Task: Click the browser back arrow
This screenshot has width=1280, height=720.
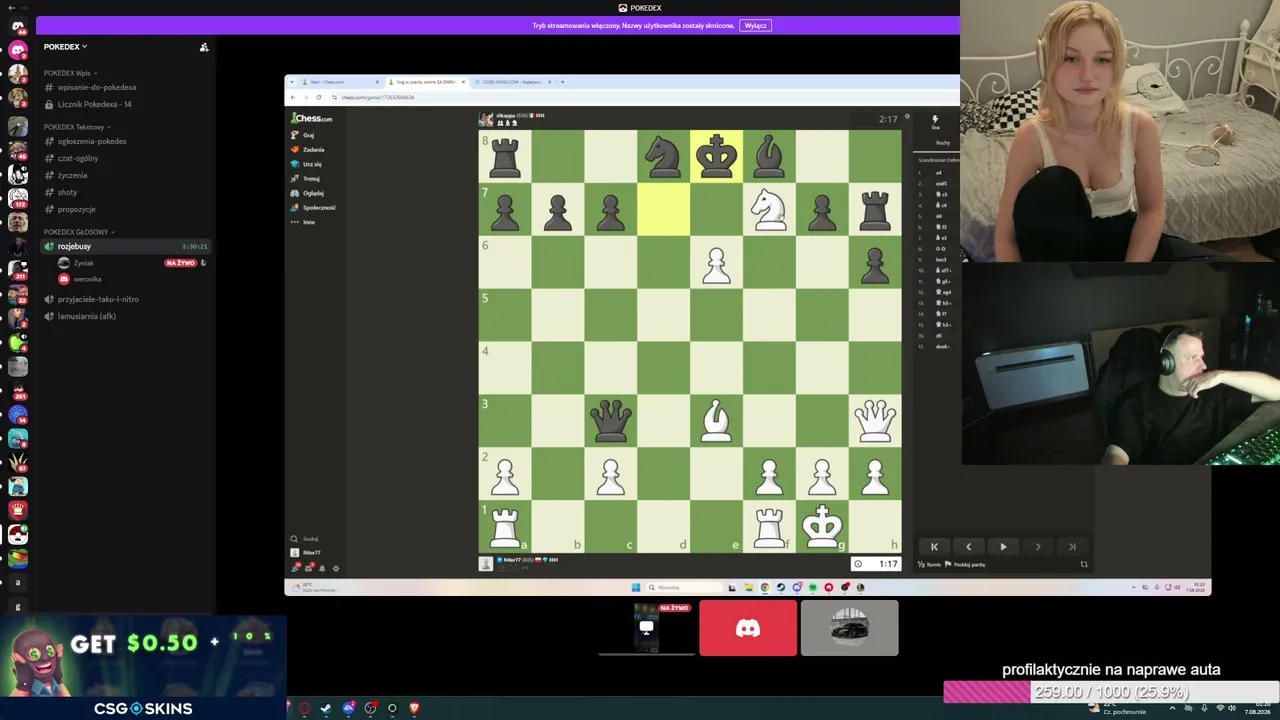Action: (x=292, y=97)
